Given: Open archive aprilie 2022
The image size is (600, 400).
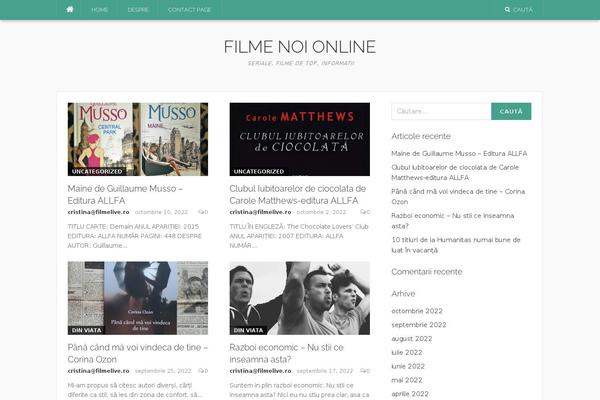Looking at the screenshot, I should (410, 394).
